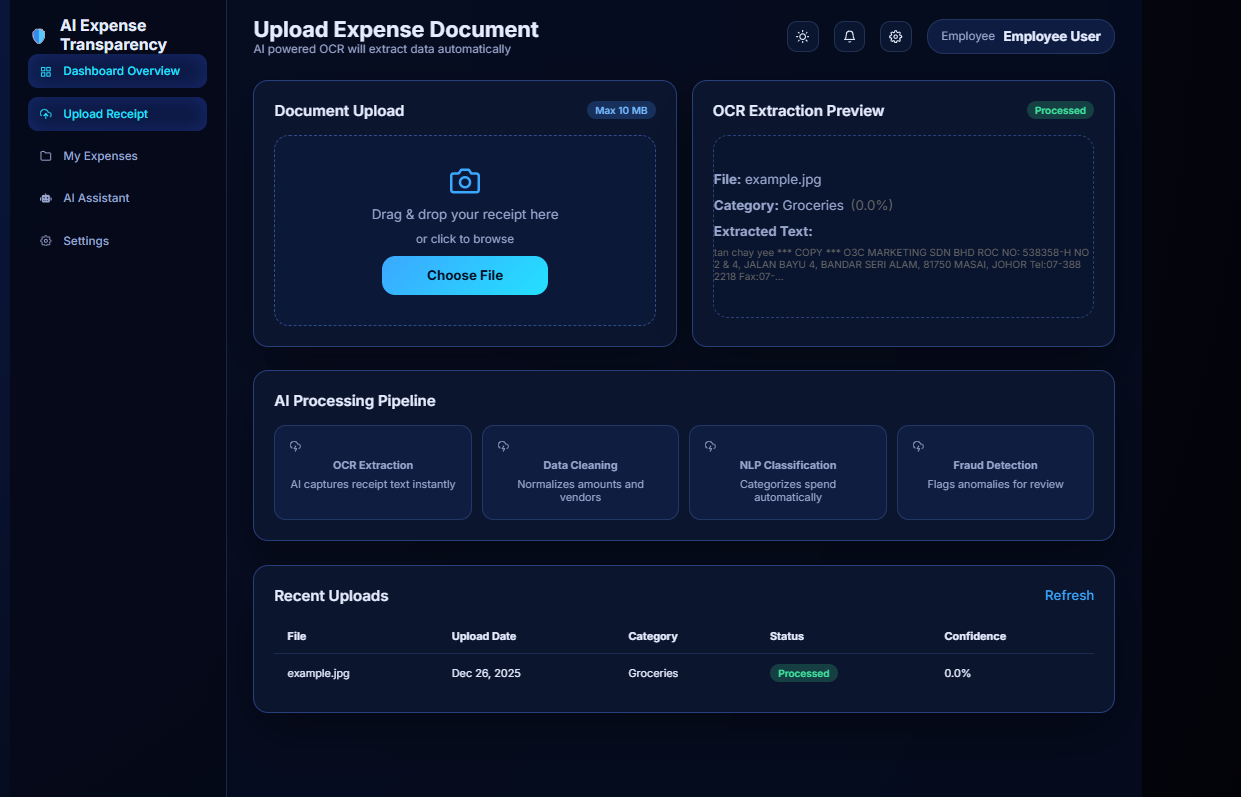Open settings via the header gear icon
The width and height of the screenshot is (1241, 797).
(896, 37)
